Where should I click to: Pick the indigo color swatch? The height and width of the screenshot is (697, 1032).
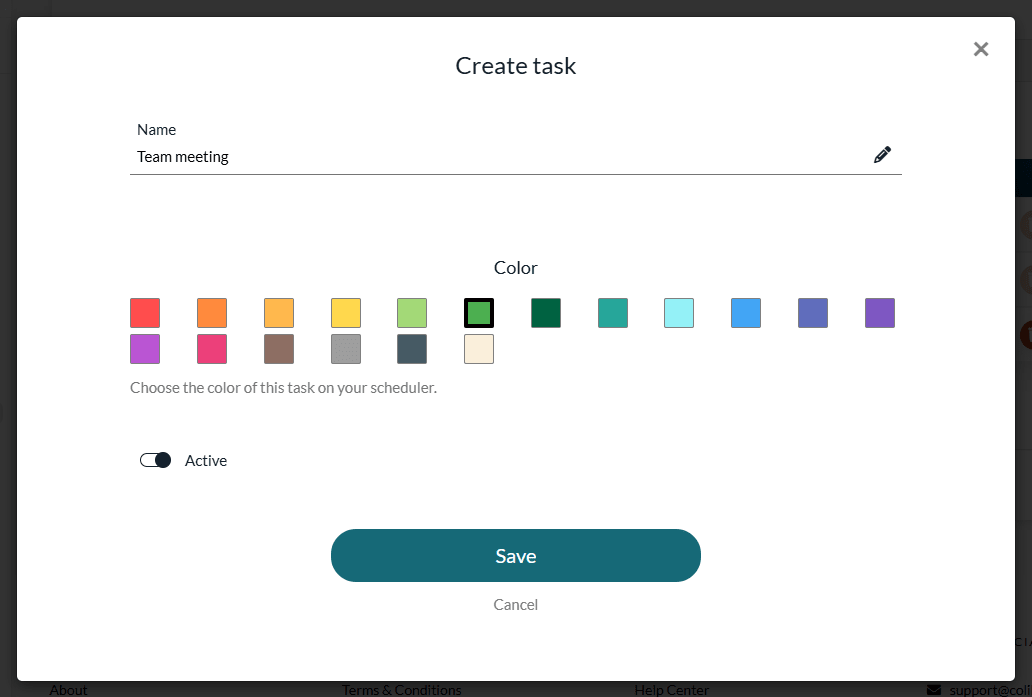(x=813, y=313)
